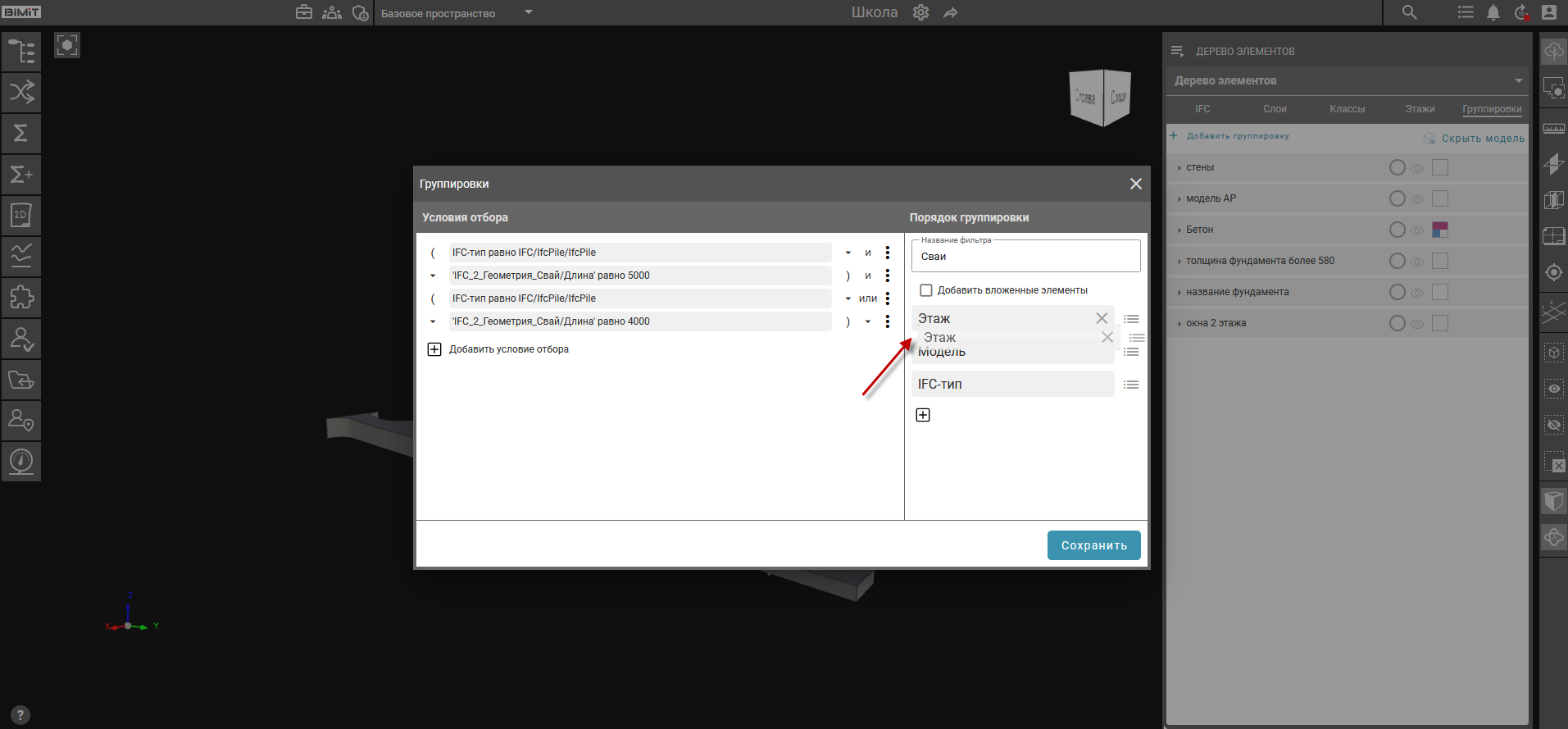
Task: Click the view orientation cube
Action: click(x=1101, y=98)
